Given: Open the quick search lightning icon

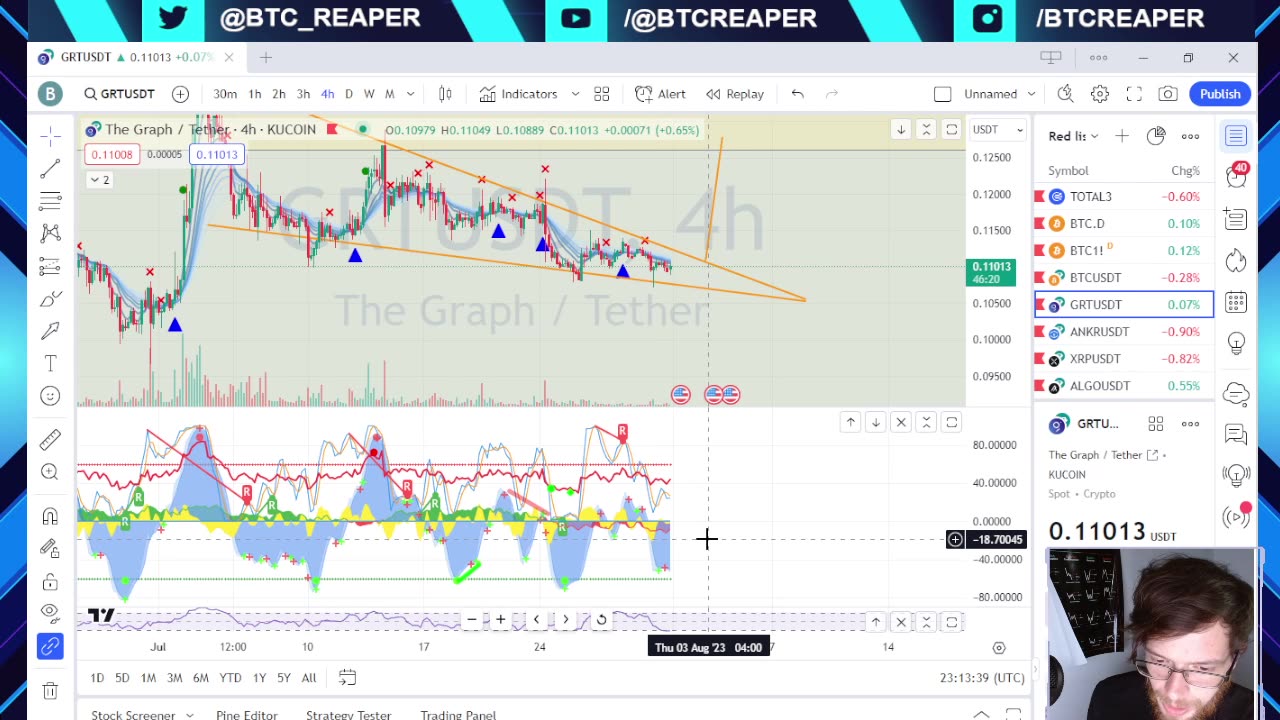Looking at the screenshot, I should click(1066, 94).
